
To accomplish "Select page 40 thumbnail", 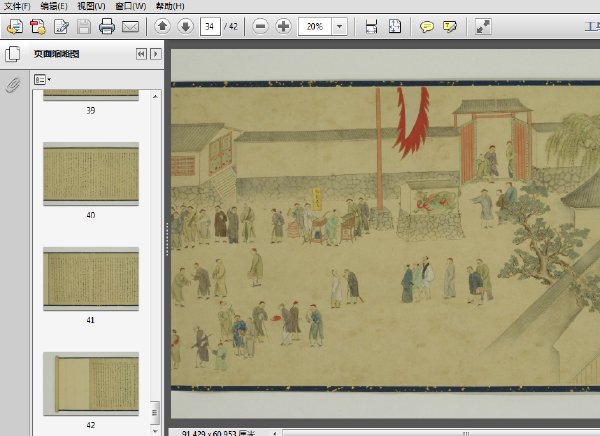I will [91, 174].
